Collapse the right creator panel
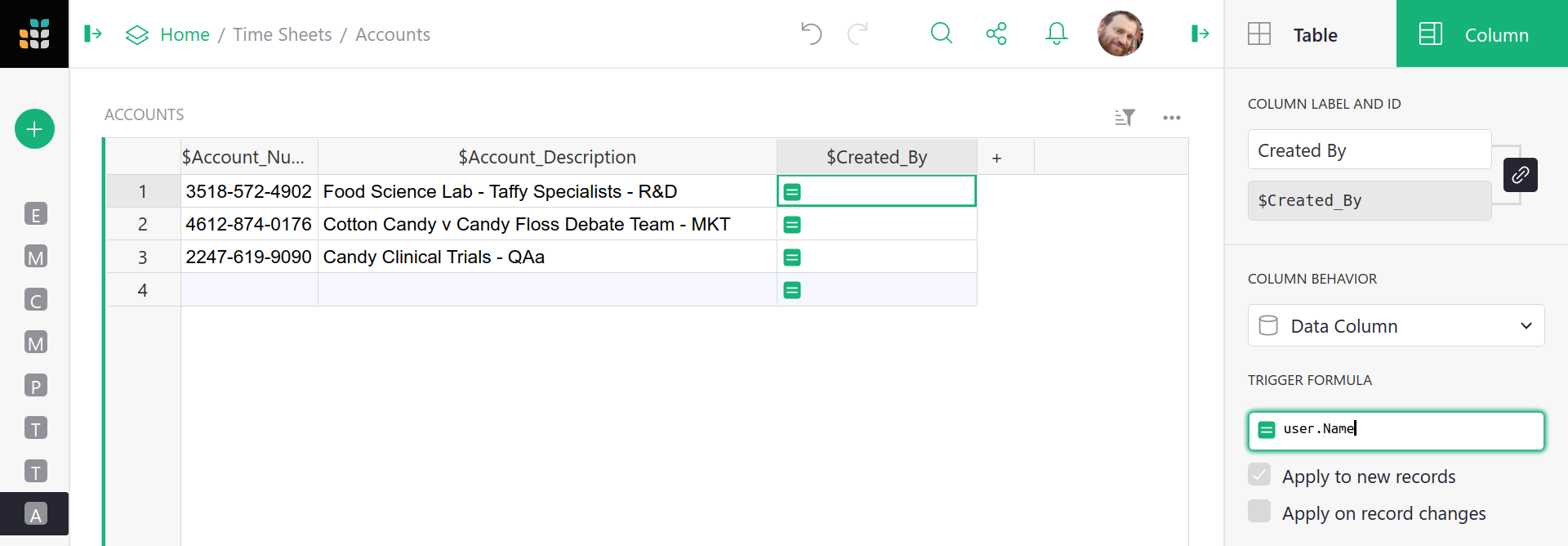The width and height of the screenshot is (1568, 546). pos(1200,34)
